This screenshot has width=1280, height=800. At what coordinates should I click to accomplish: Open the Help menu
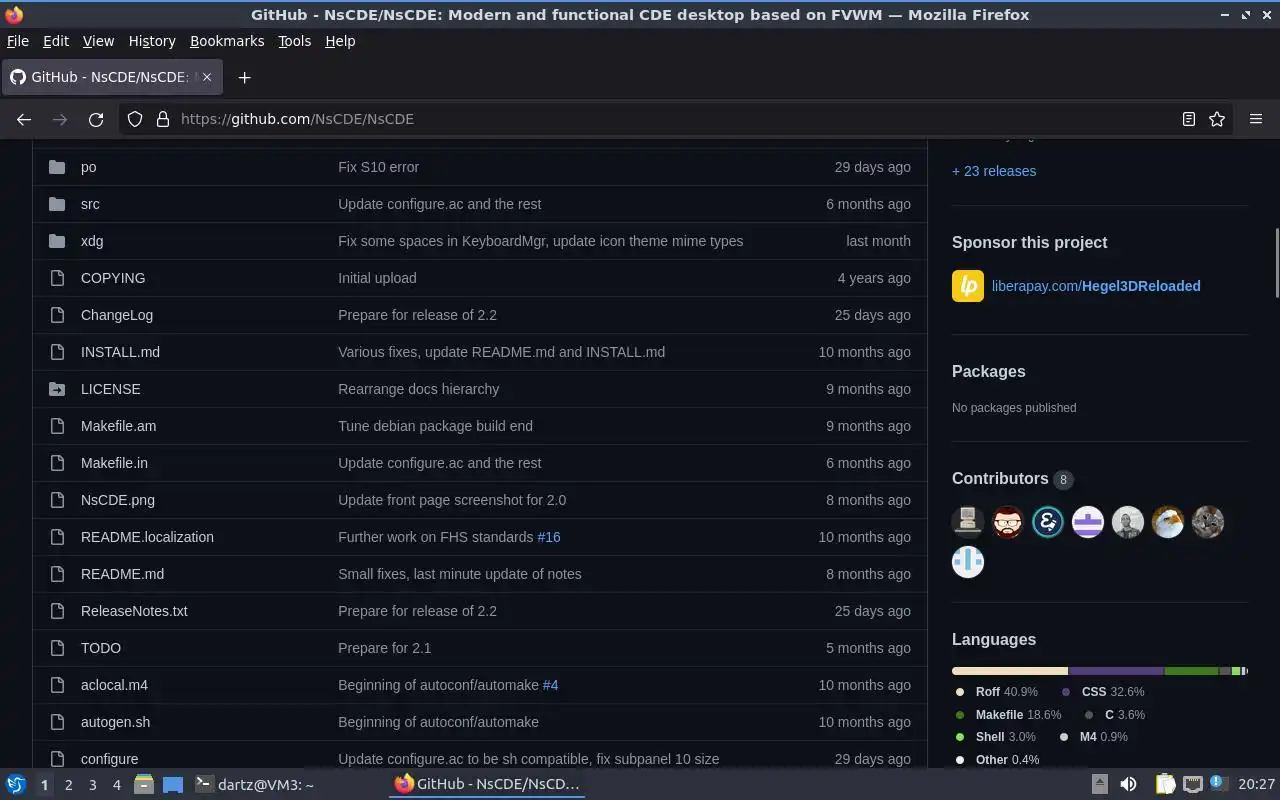(340, 41)
